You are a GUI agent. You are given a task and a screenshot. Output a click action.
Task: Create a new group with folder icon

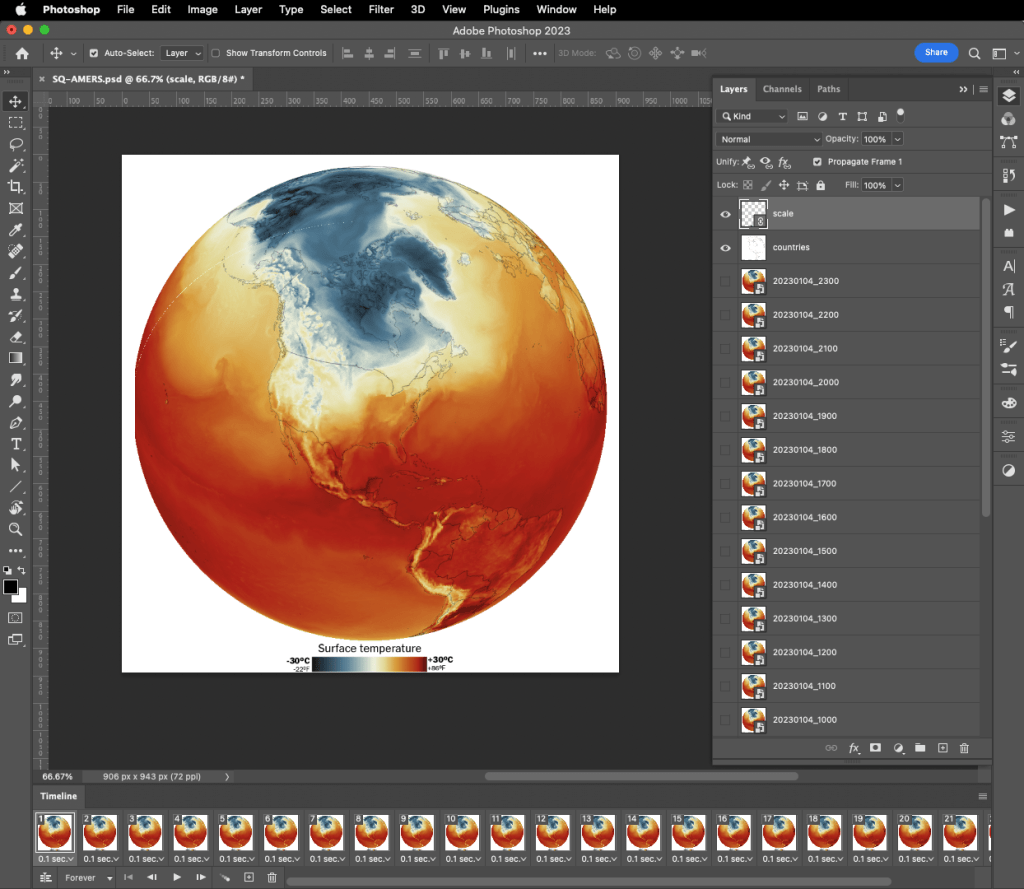[x=920, y=748]
